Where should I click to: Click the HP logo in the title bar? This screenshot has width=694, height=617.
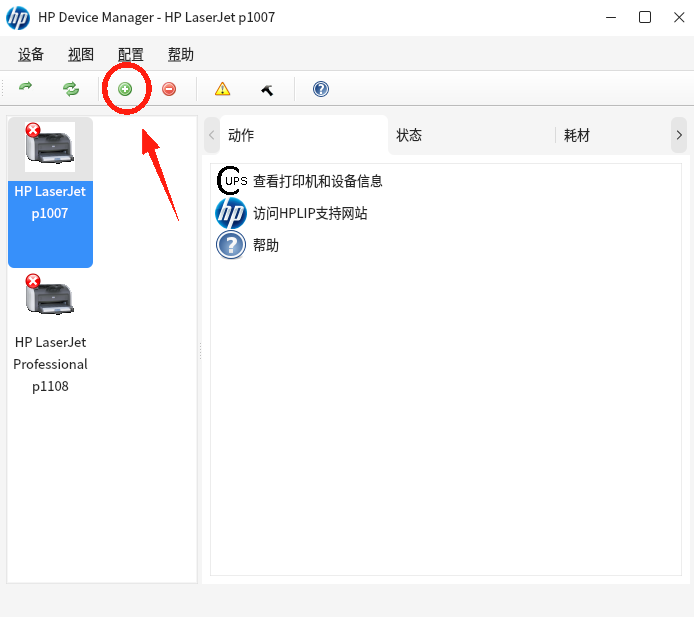[x=18, y=18]
